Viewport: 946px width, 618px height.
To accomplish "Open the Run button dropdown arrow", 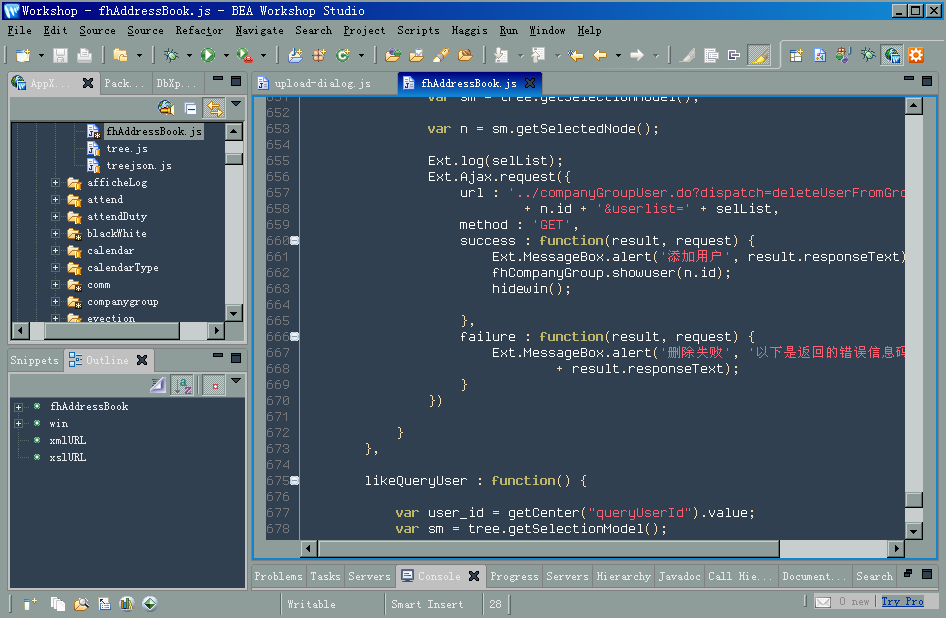I will [226, 56].
